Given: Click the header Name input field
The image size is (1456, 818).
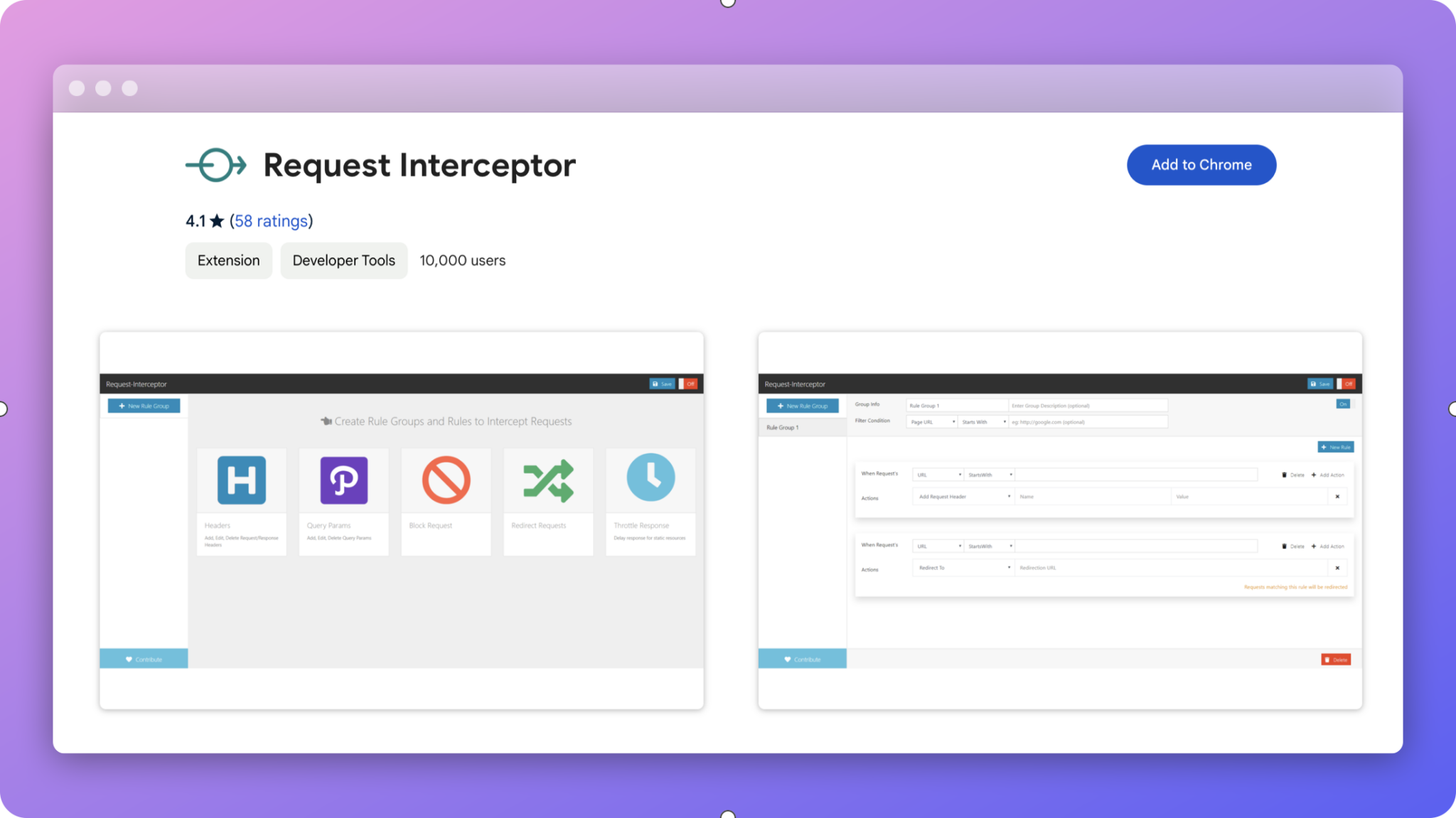Looking at the screenshot, I should pos(1093,497).
